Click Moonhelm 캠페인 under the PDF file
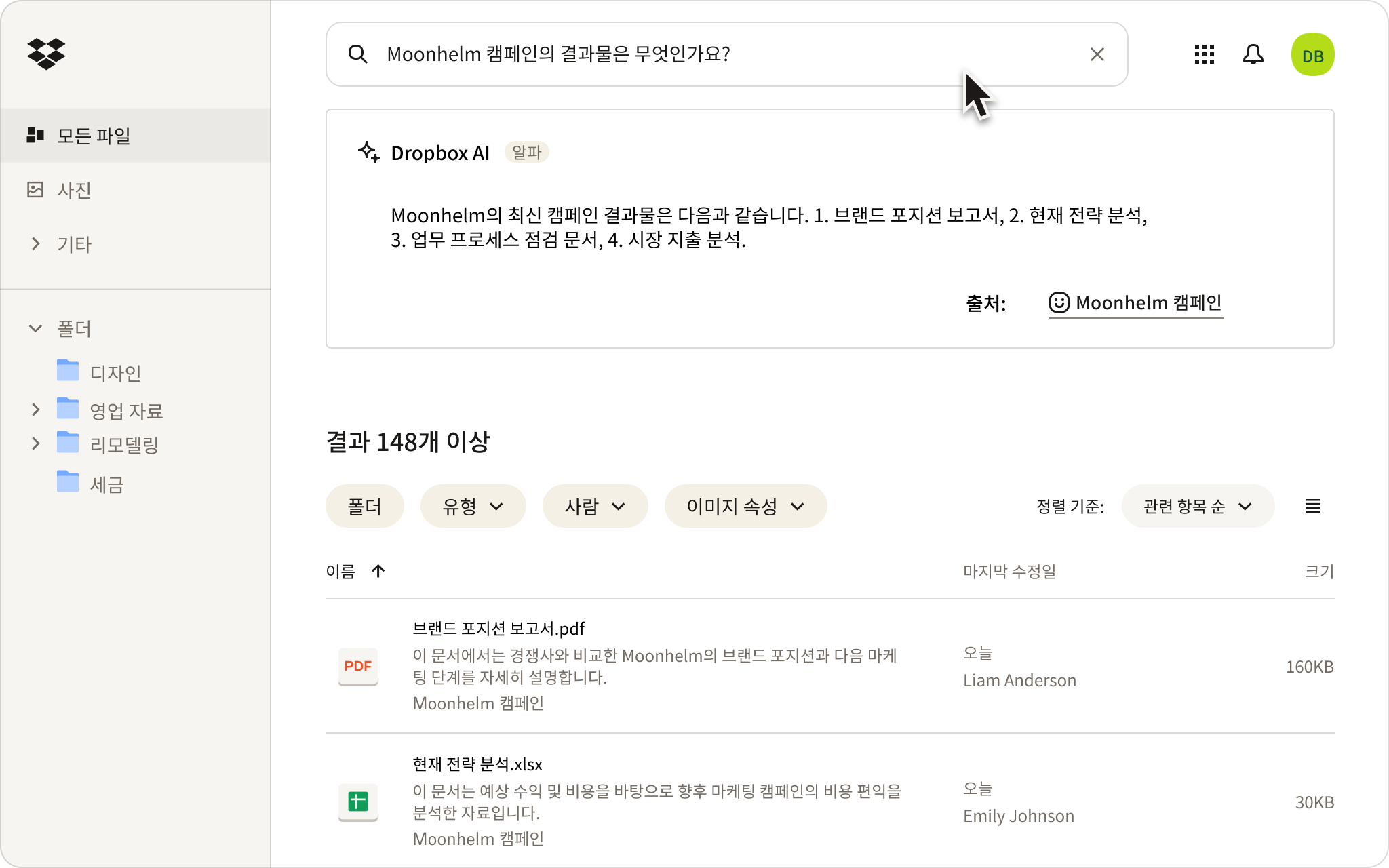 478,703
